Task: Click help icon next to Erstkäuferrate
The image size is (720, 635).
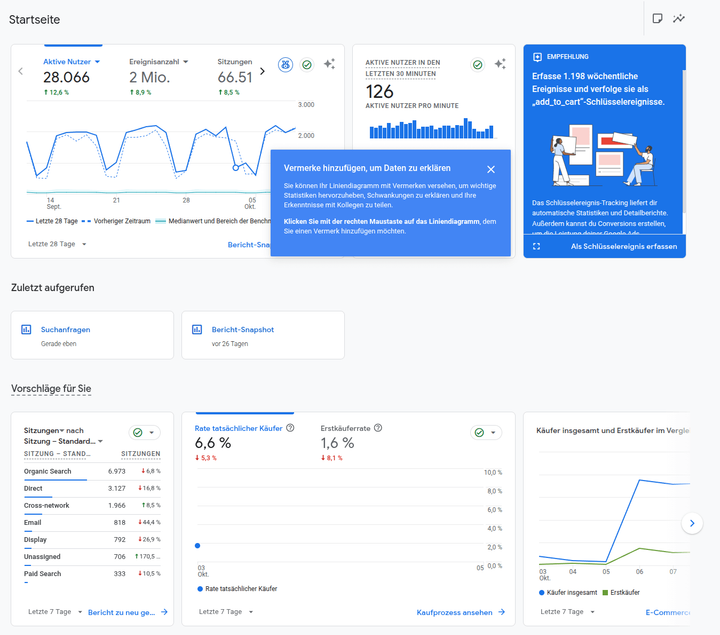Action: pos(378,428)
